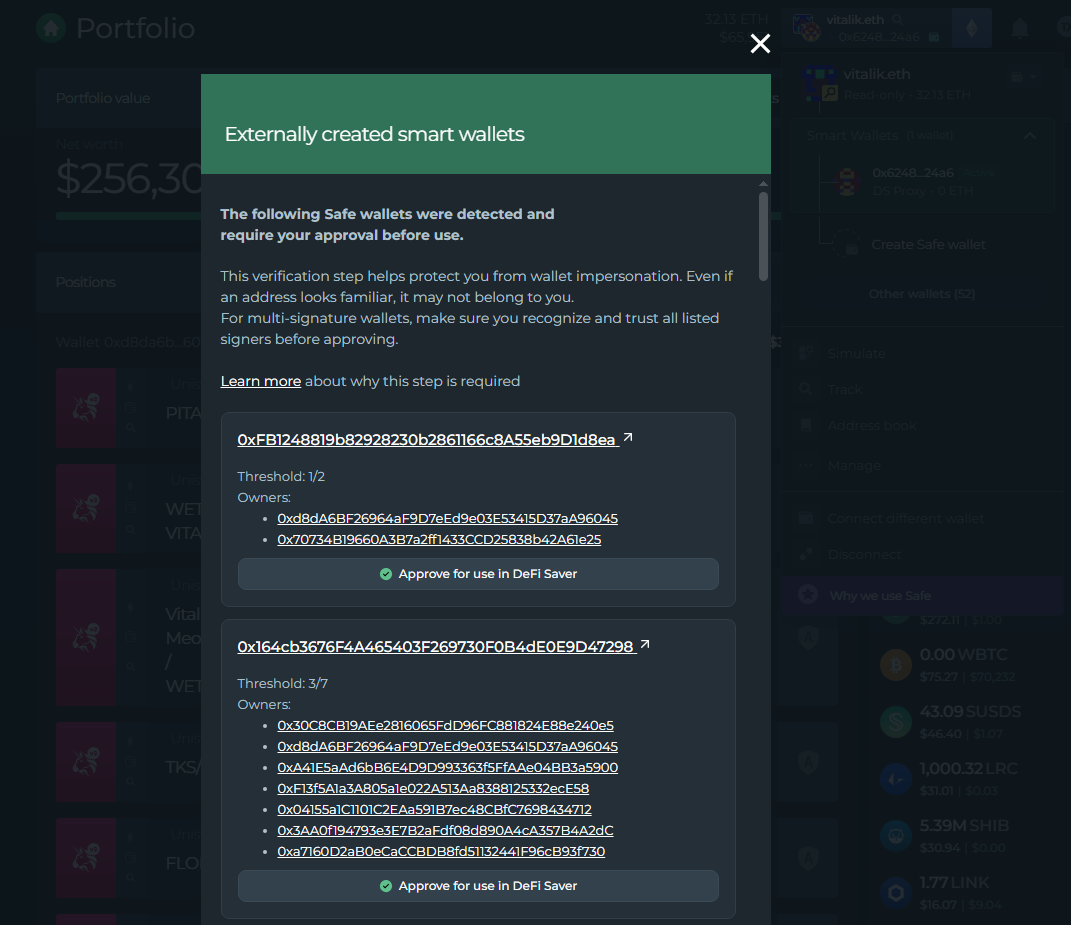Image resolution: width=1071 pixels, height=925 pixels.
Task: Approve the 3/7 threshold wallet for DeFi Saver
Action: coord(478,886)
